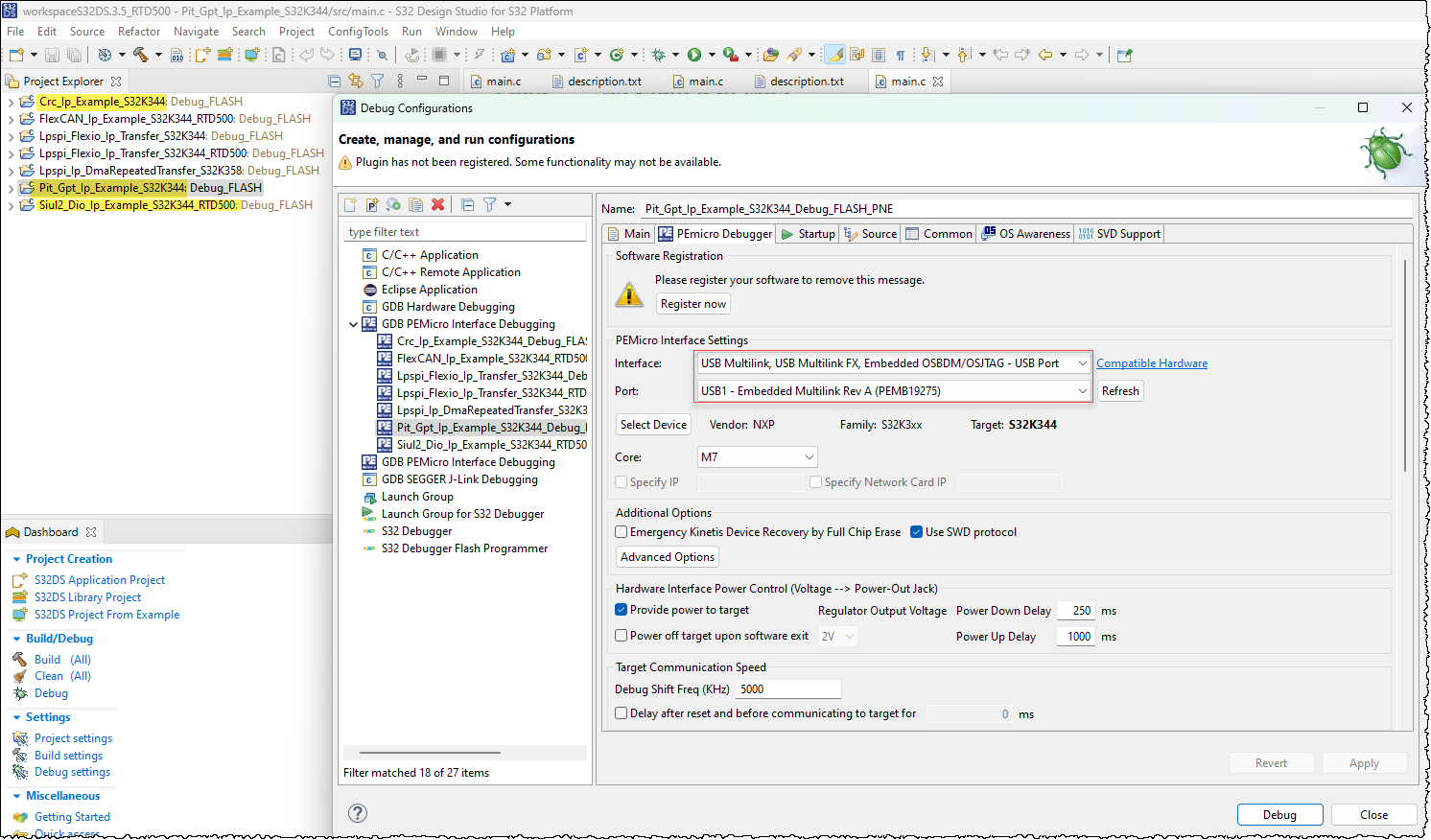1431x840 pixels.
Task: Select the Build hammer toolbar icon
Action: 140,55
